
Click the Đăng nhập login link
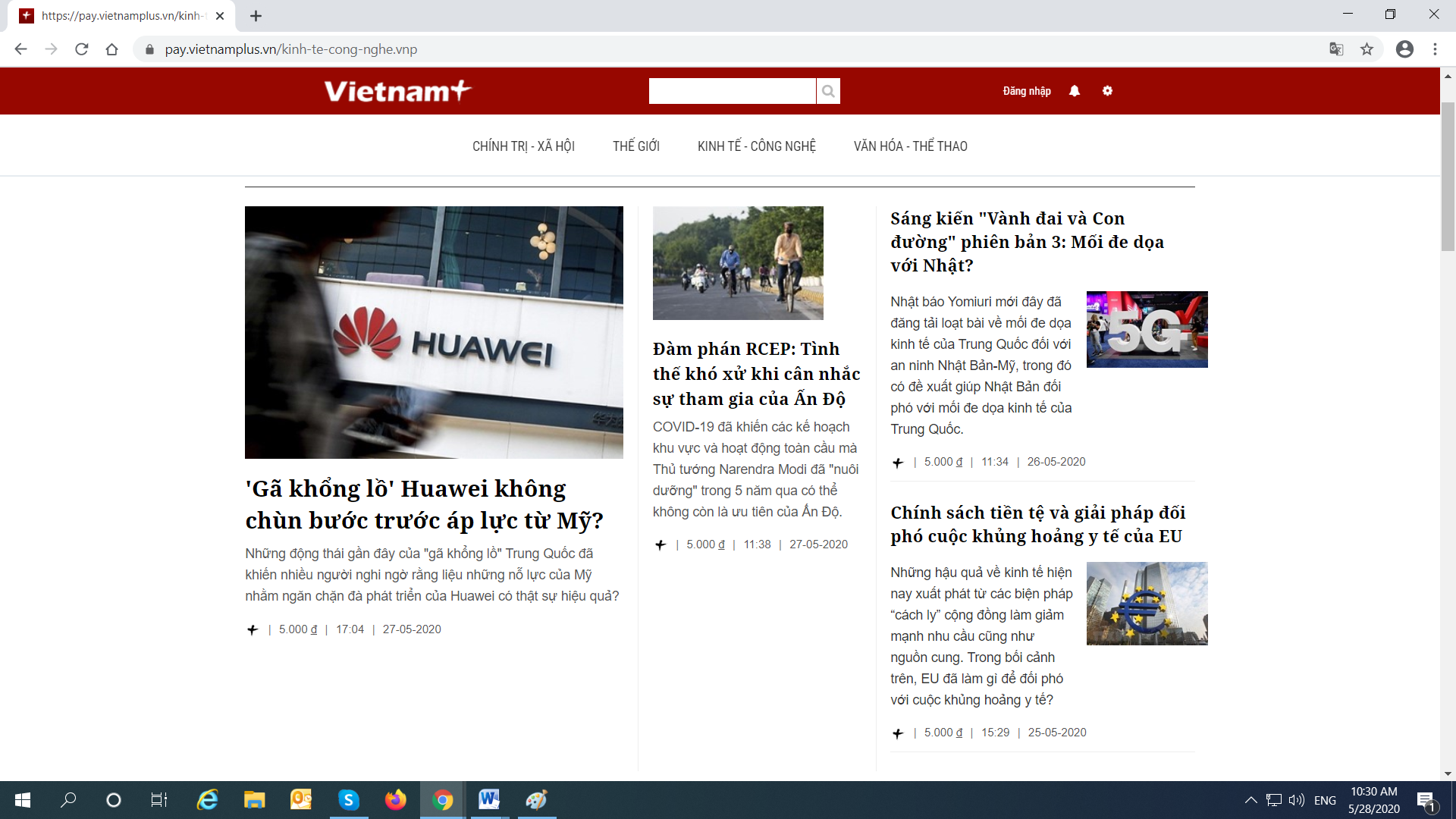pos(1027,91)
